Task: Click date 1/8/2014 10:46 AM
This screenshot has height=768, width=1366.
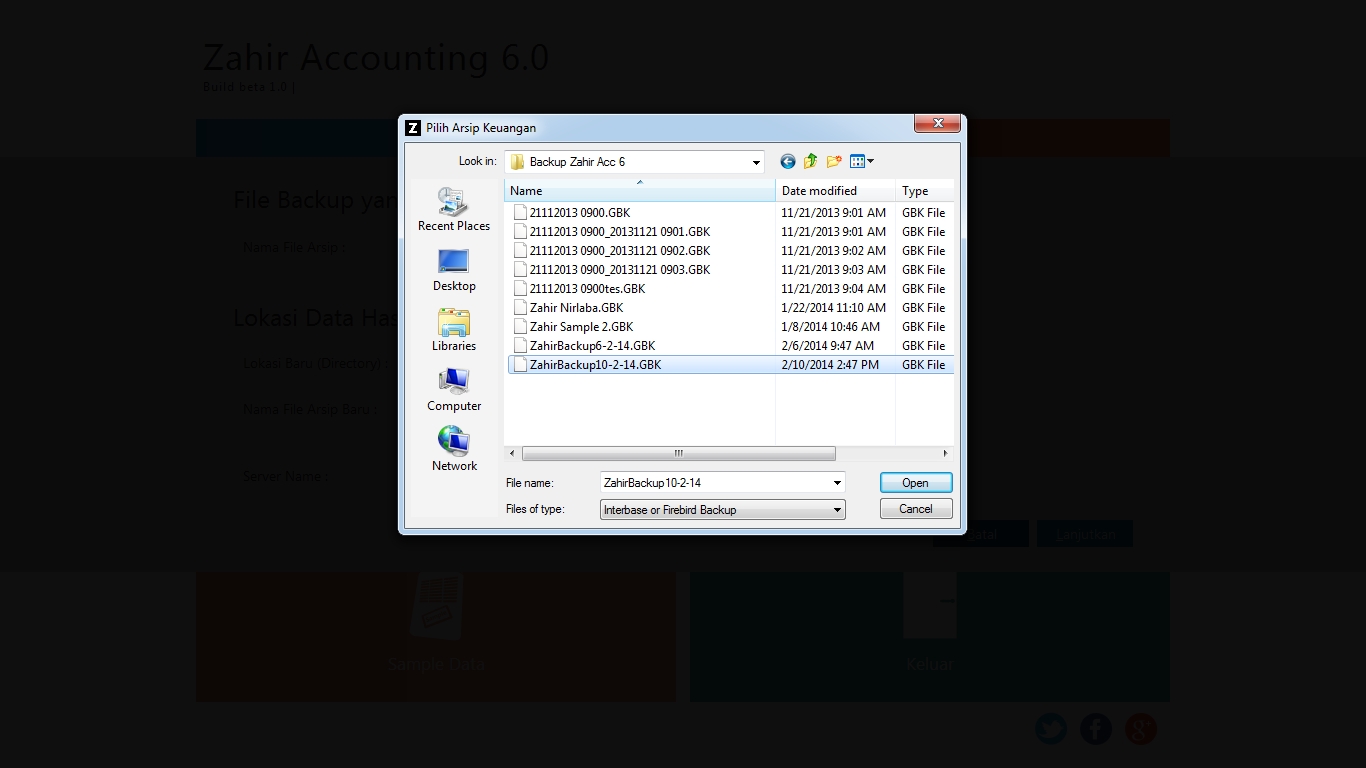Action: (831, 326)
